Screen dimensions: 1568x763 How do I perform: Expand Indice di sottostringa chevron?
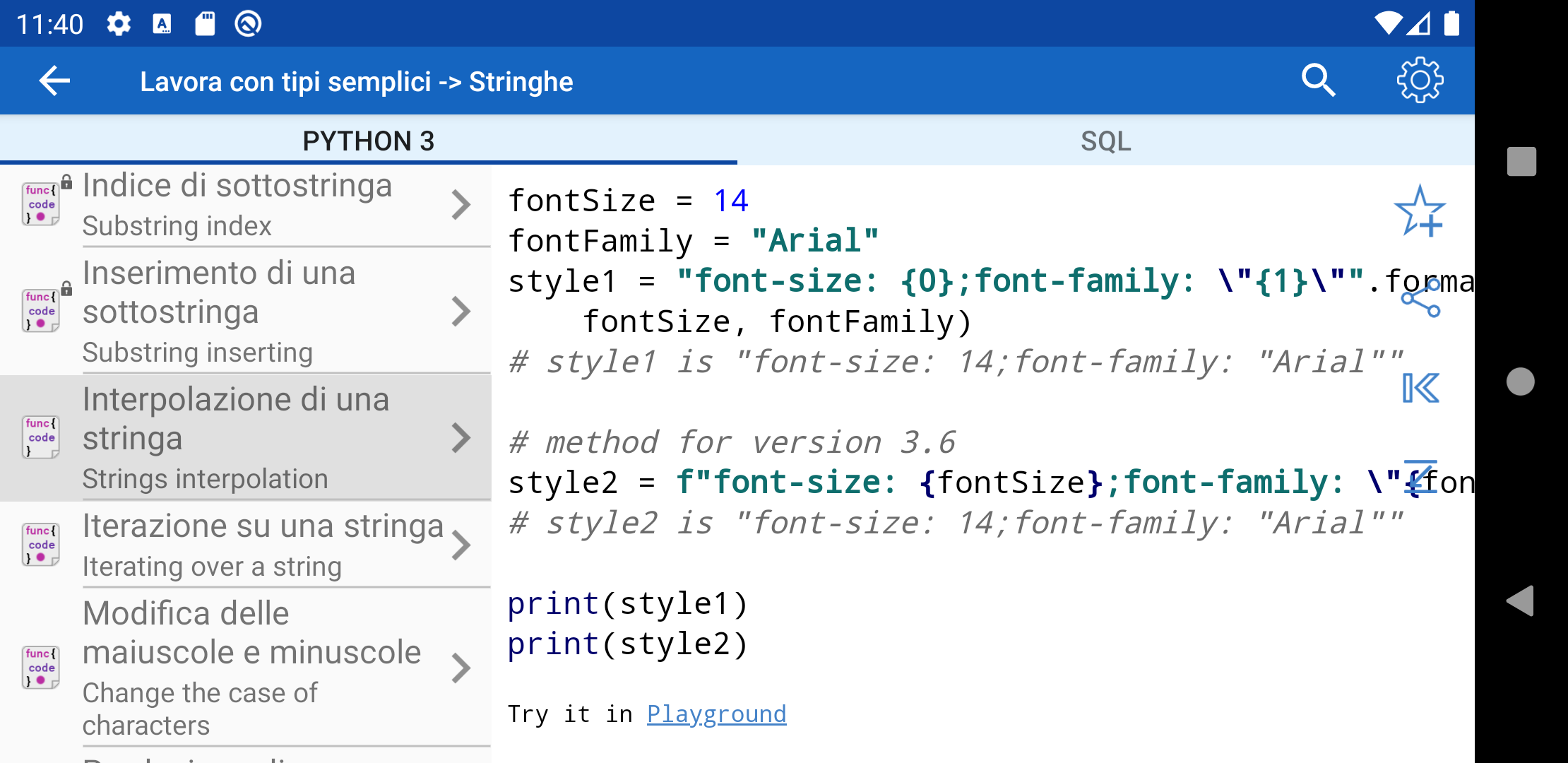pos(461,205)
